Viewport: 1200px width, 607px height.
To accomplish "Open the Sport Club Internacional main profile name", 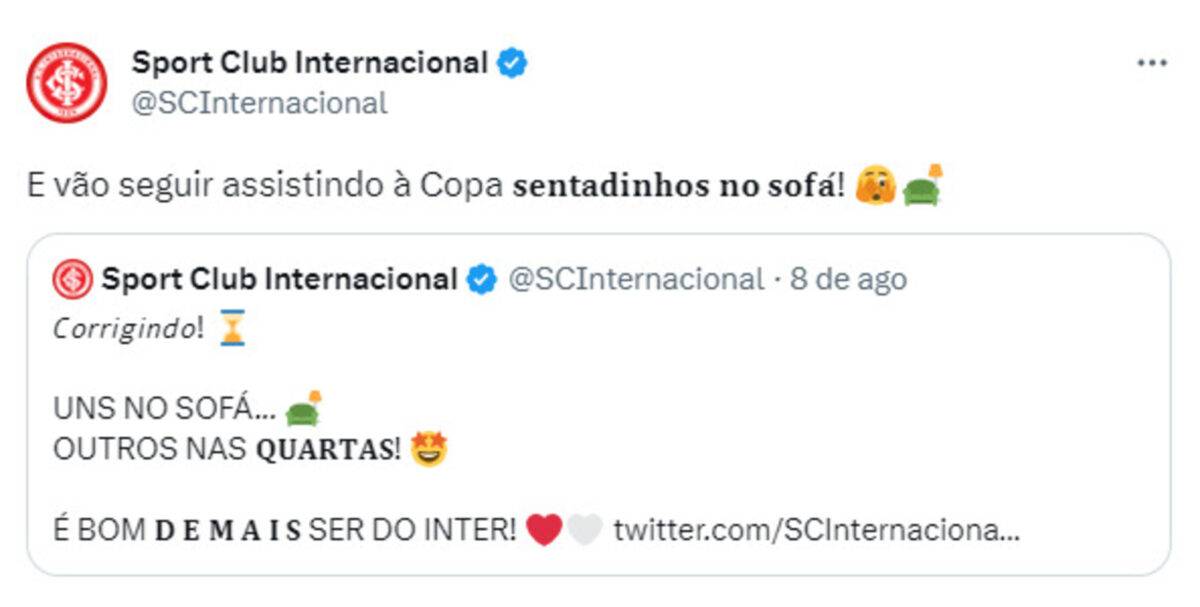I will pyautogui.click(x=310, y=63).
